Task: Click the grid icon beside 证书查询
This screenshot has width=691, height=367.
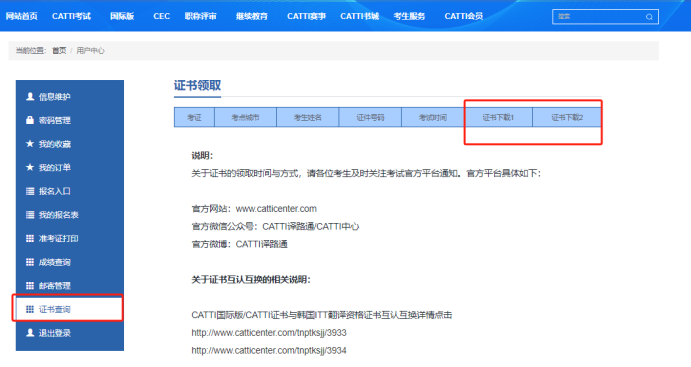Action: point(30,309)
